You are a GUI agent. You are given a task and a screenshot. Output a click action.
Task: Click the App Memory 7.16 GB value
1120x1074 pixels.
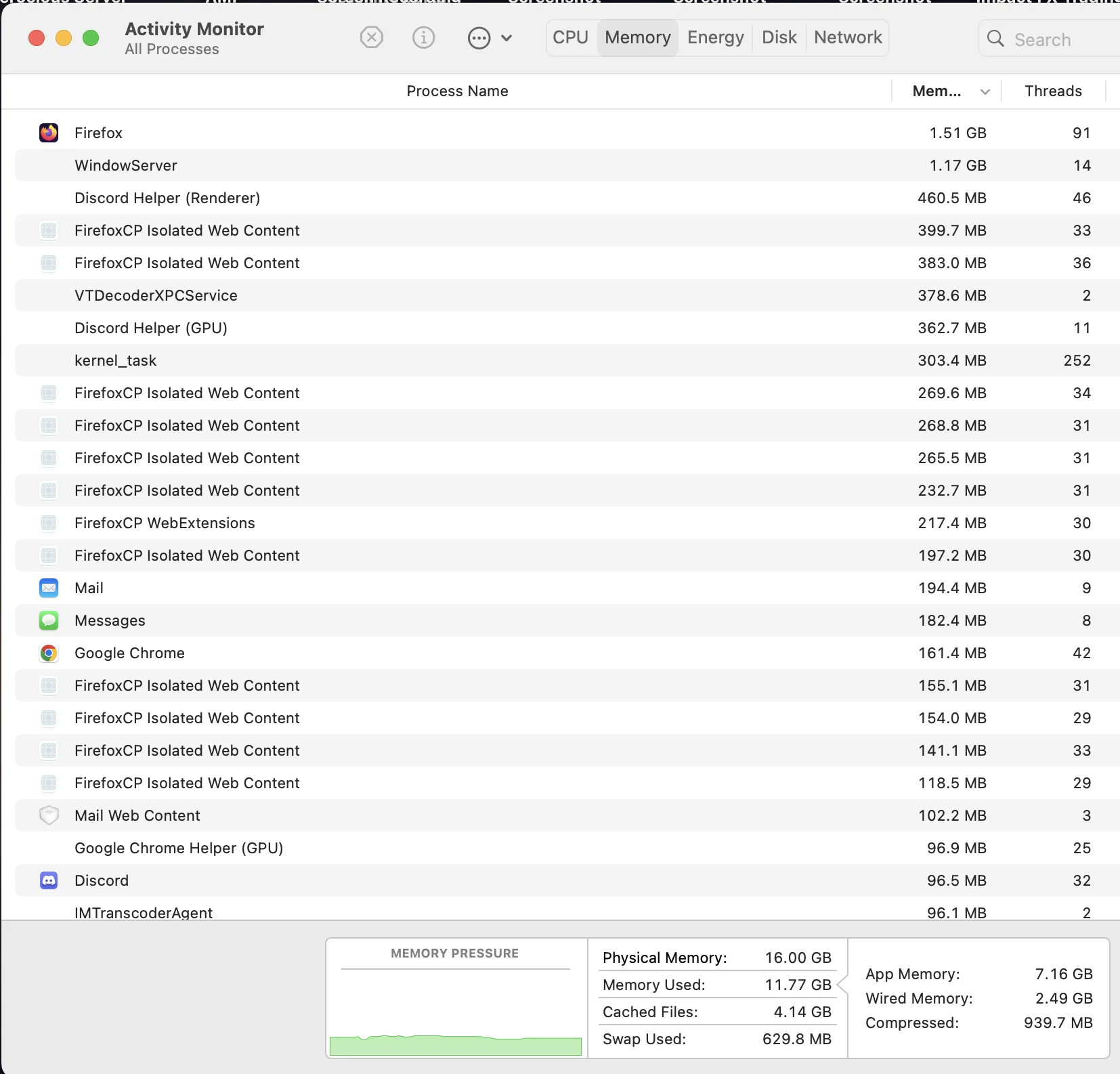click(1064, 974)
